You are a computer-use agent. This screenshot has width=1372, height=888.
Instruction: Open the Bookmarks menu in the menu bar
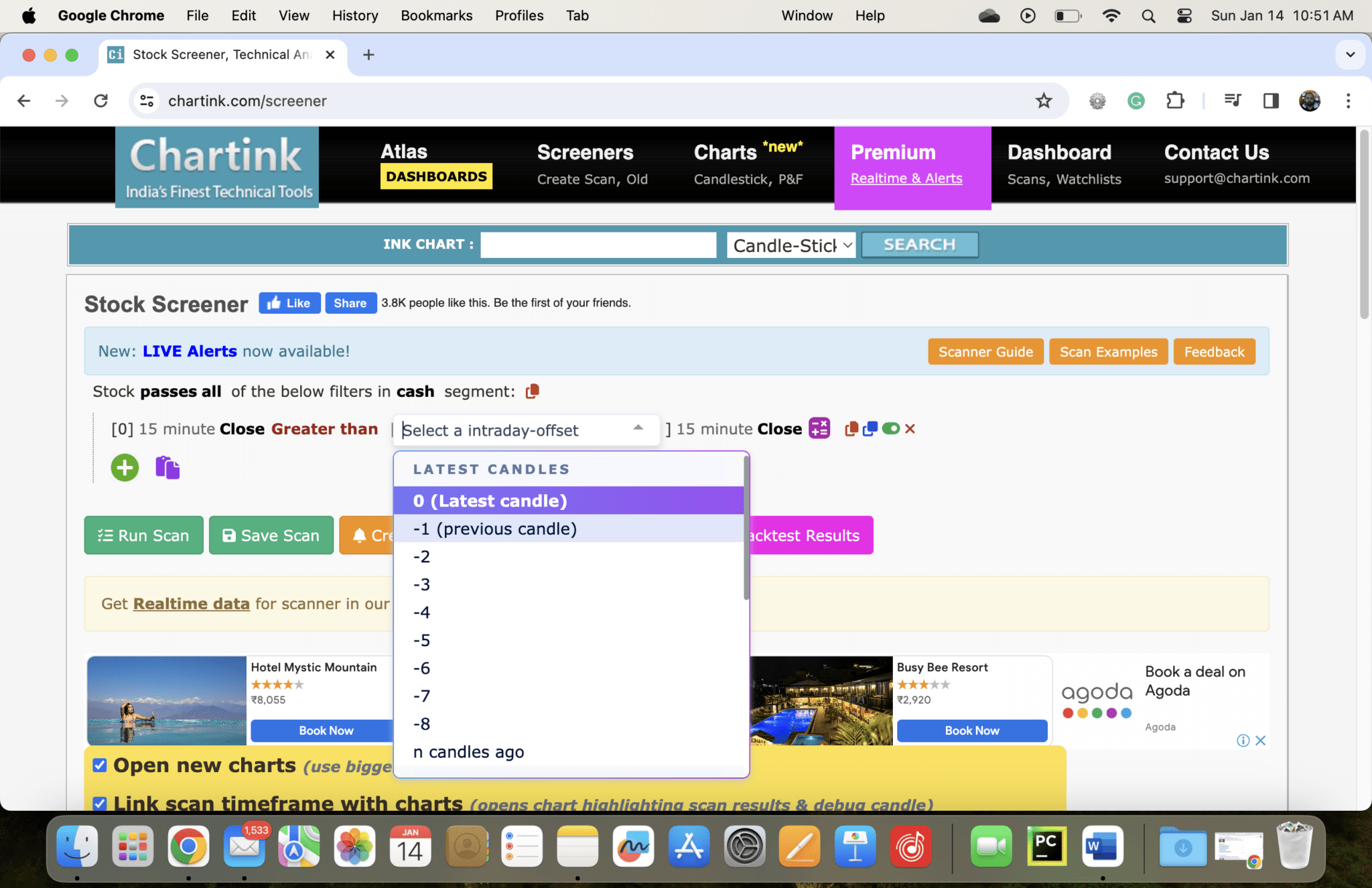436,15
